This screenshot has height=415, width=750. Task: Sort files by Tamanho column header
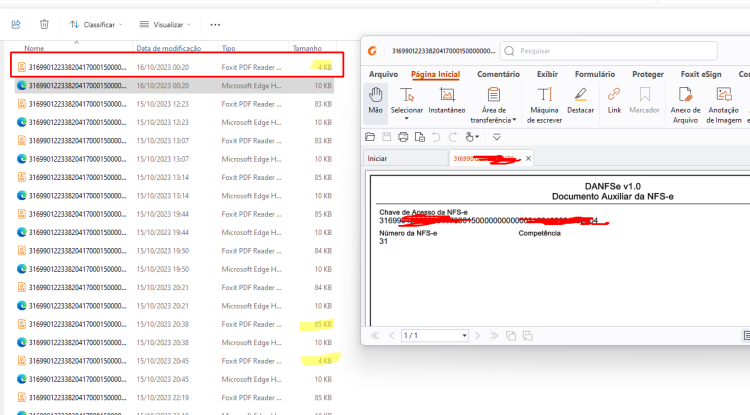(307, 48)
